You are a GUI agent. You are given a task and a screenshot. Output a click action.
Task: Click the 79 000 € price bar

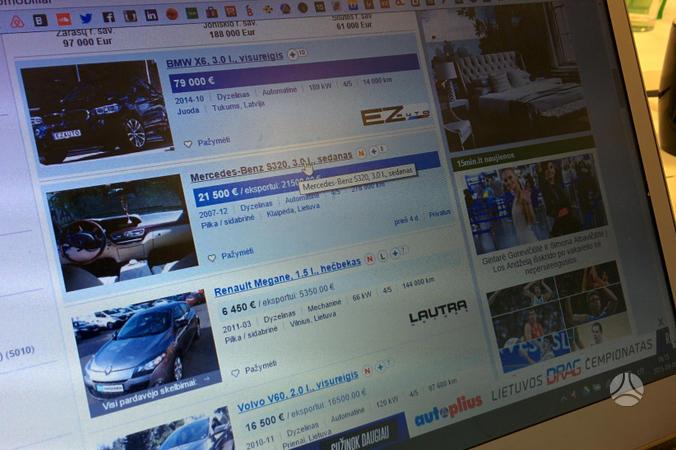pos(295,73)
